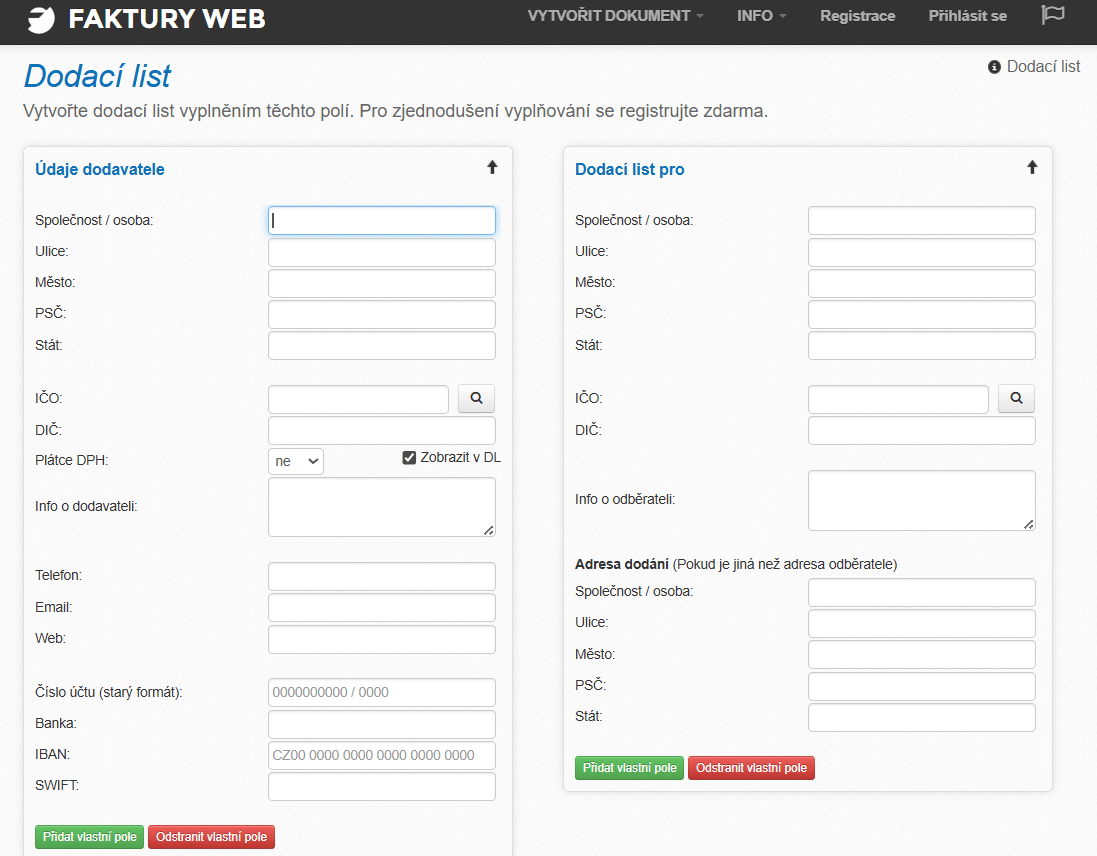Collapse Dodací list pro panel arrow
The height and width of the screenshot is (856, 1097).
[1032, 168]
